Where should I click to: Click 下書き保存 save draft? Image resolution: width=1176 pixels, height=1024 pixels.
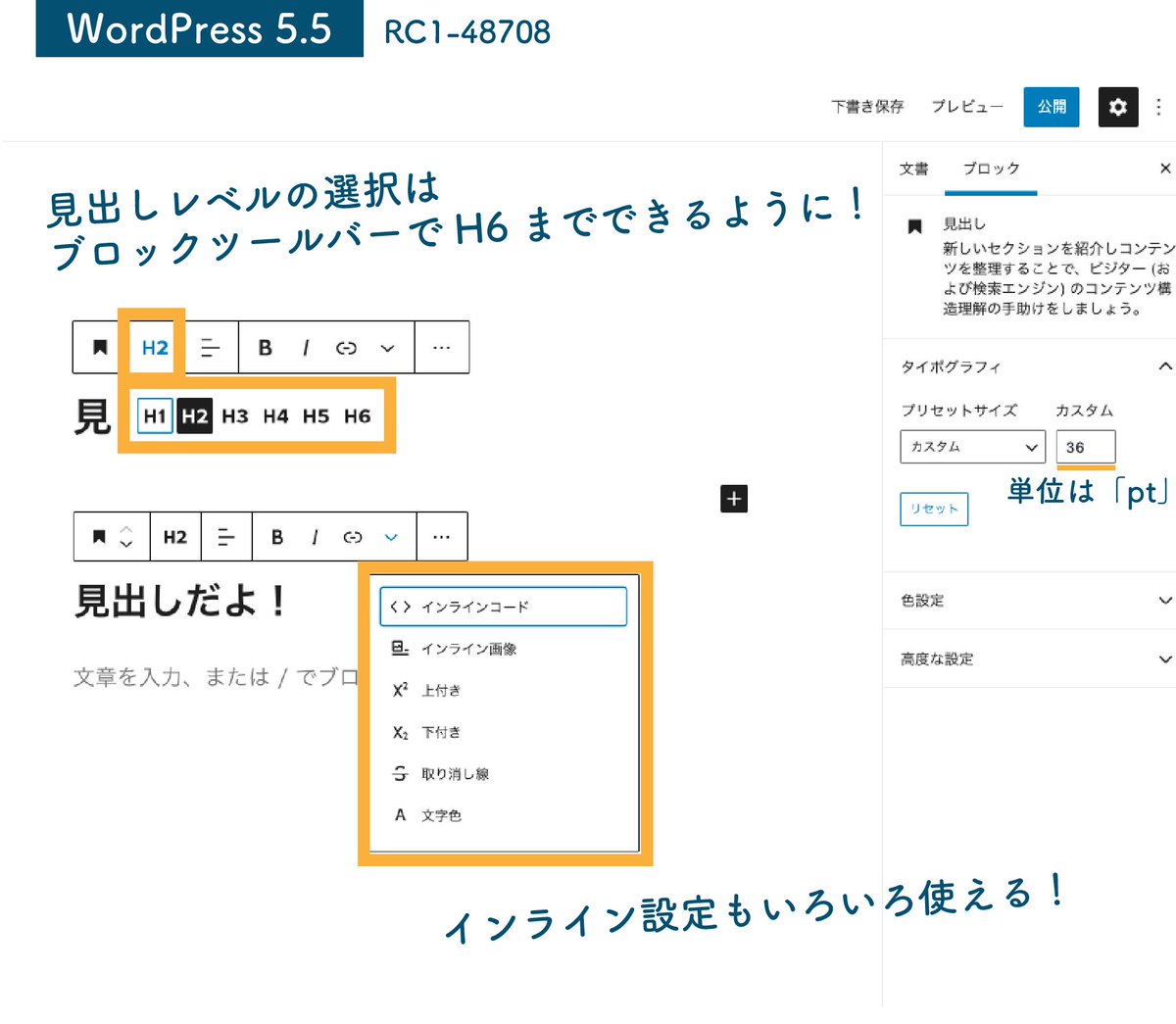tap(867, 107)
